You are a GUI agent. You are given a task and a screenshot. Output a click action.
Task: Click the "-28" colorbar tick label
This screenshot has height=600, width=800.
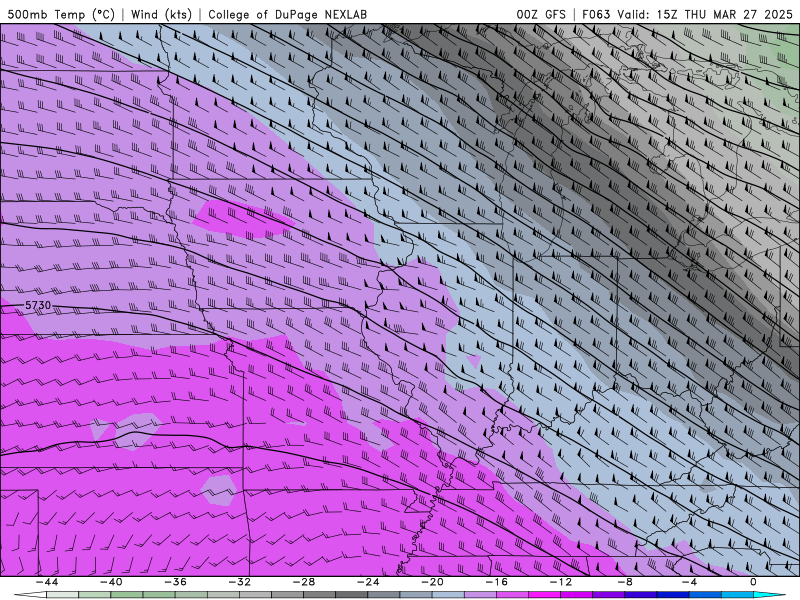(x=304, y=582)
